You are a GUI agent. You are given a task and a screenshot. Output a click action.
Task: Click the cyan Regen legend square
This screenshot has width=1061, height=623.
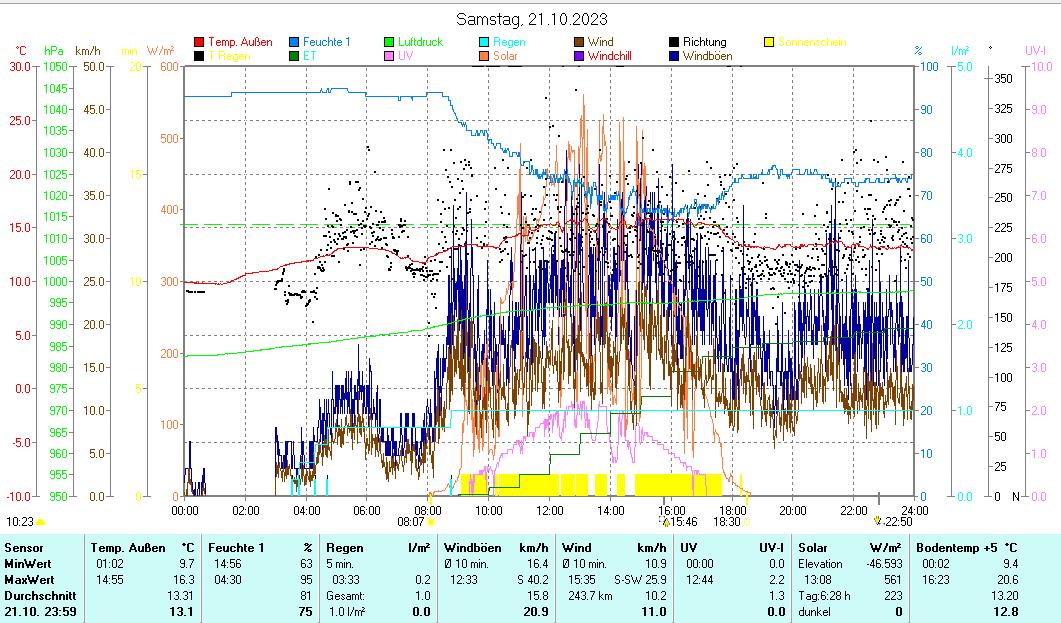click(x=485, y=42)
